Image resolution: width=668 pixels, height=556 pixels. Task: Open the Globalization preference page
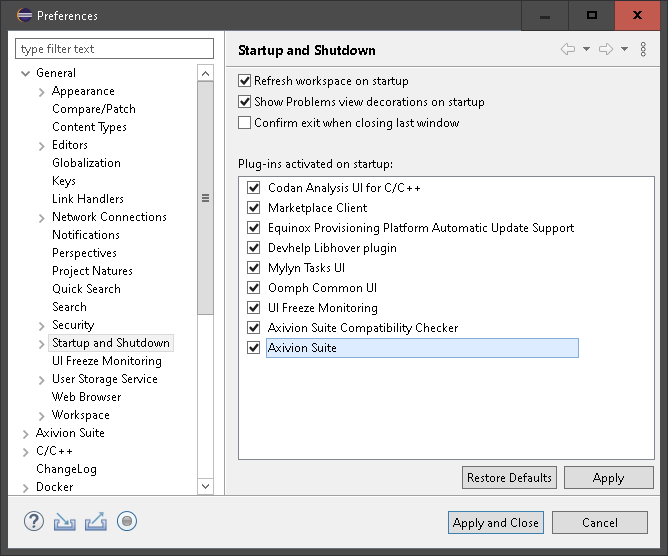[x=86, y=163]
